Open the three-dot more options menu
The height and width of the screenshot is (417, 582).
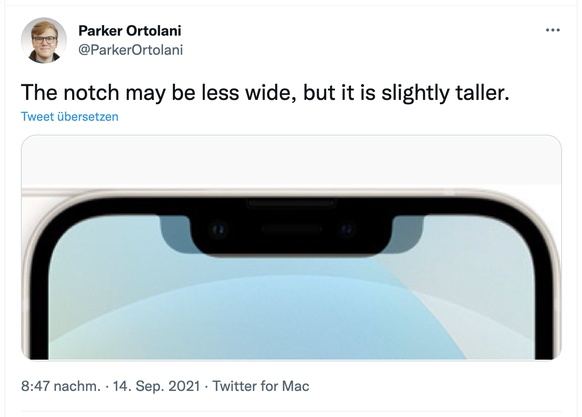[x=552, y=30]
